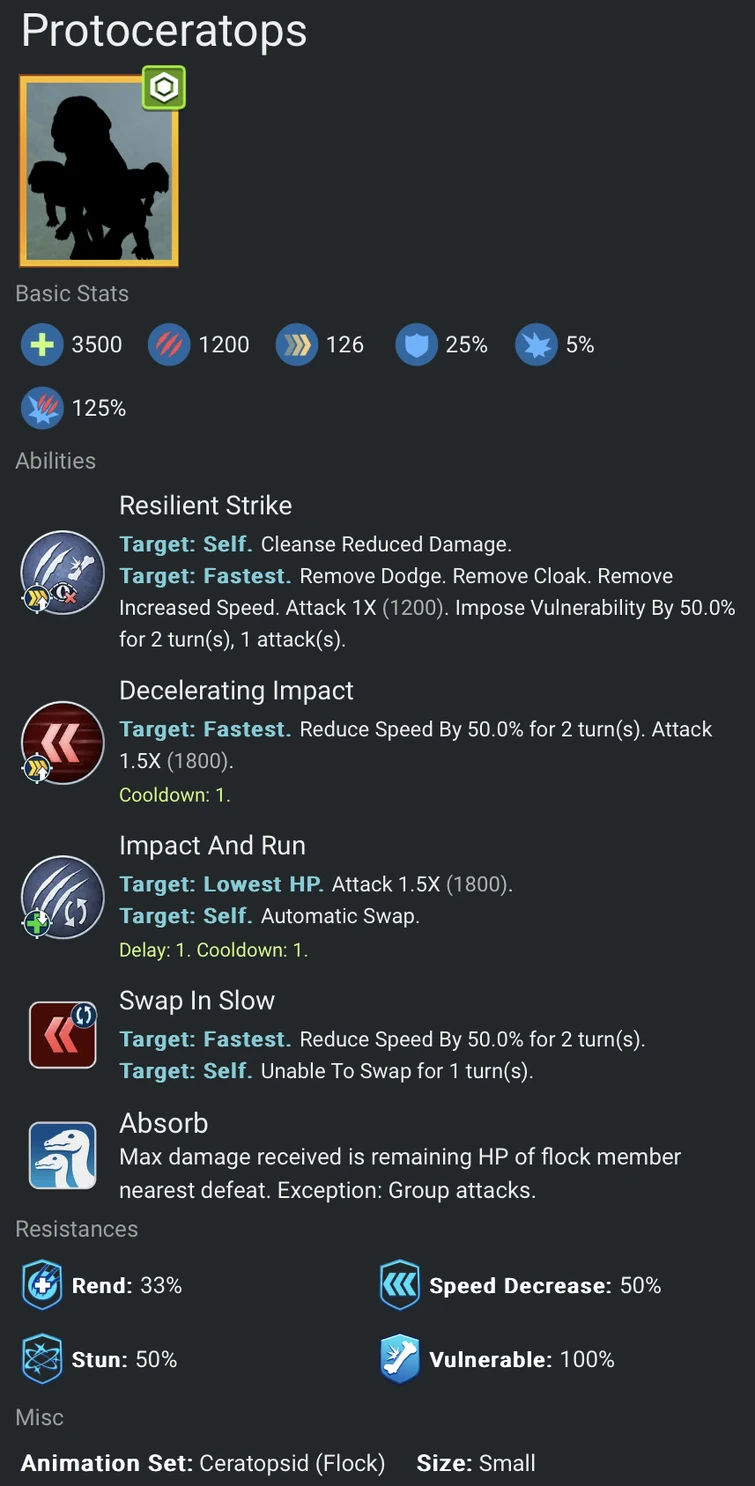Click the Stun resistance shield icon

[41, 1359]
